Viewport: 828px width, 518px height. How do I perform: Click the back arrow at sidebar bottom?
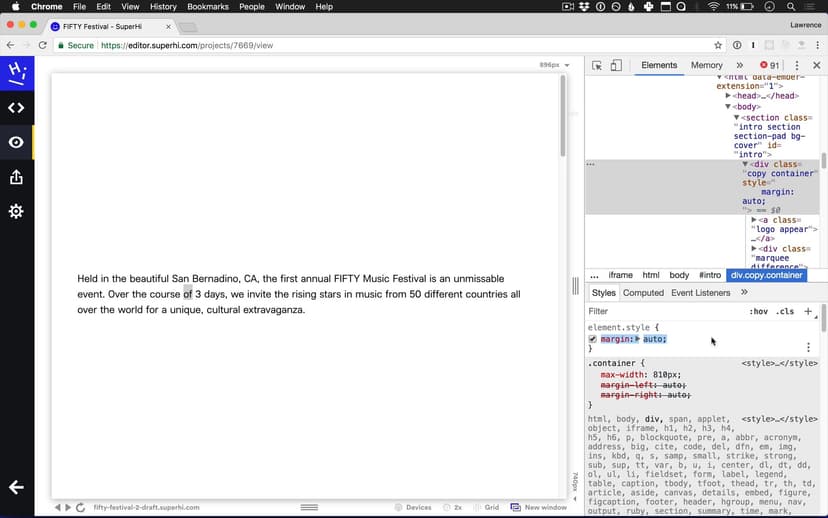coord(16,487)
